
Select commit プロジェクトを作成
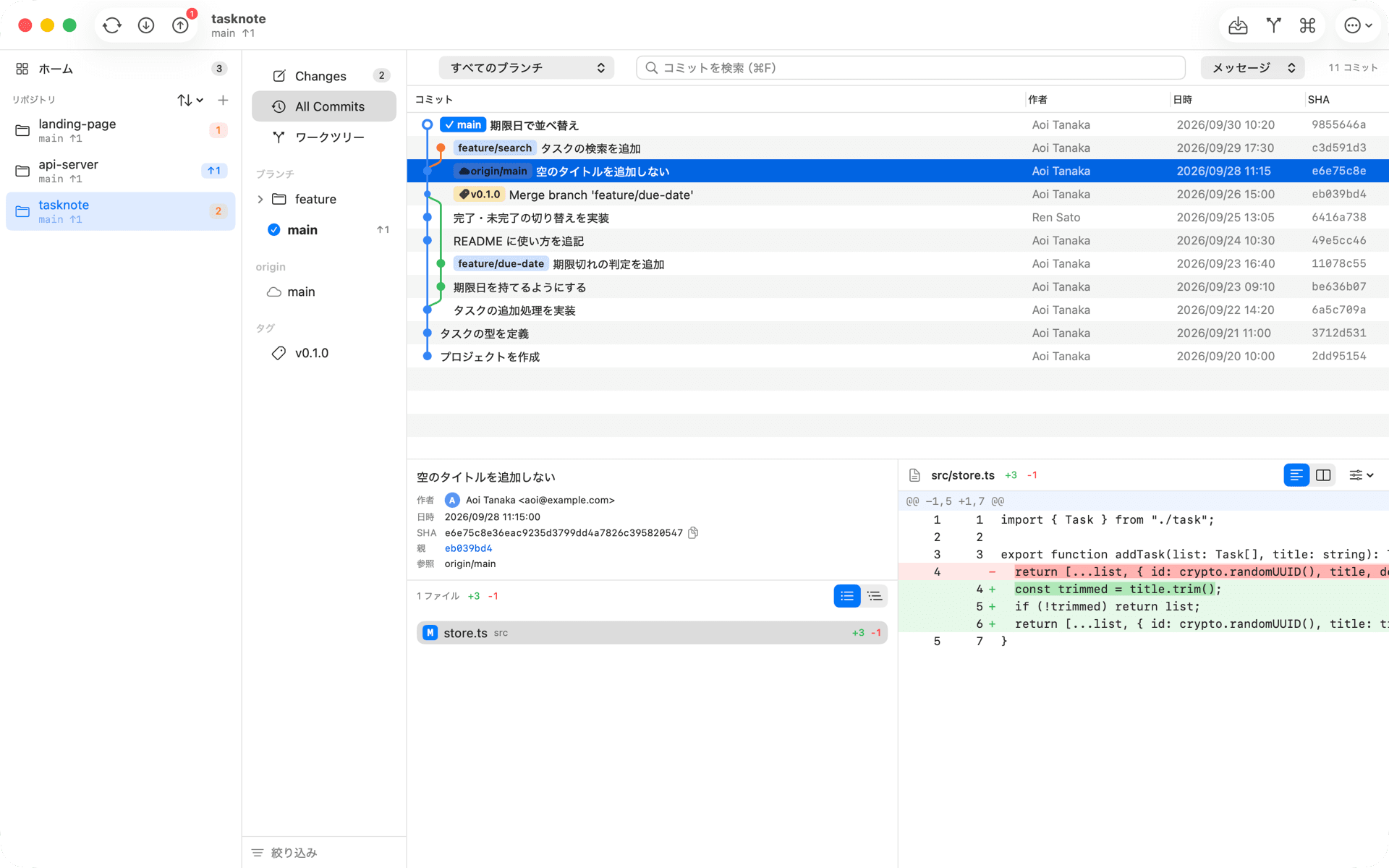click(x=897, y=357)
